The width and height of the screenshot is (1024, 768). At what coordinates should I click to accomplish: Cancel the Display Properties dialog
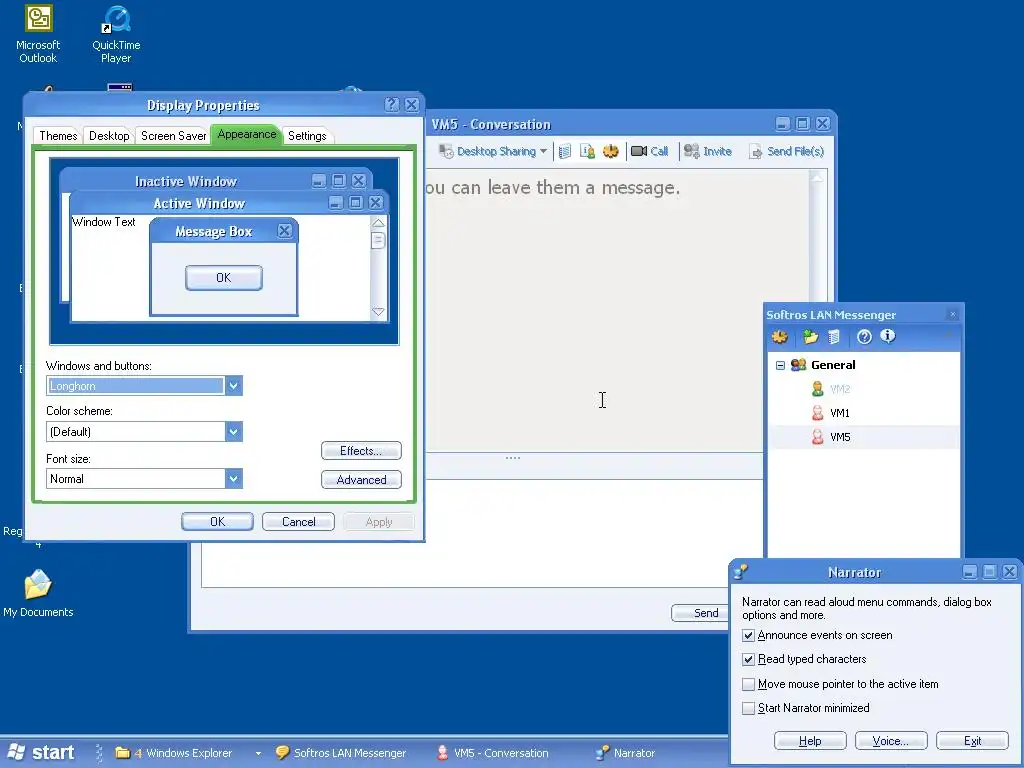coord(298,522)
